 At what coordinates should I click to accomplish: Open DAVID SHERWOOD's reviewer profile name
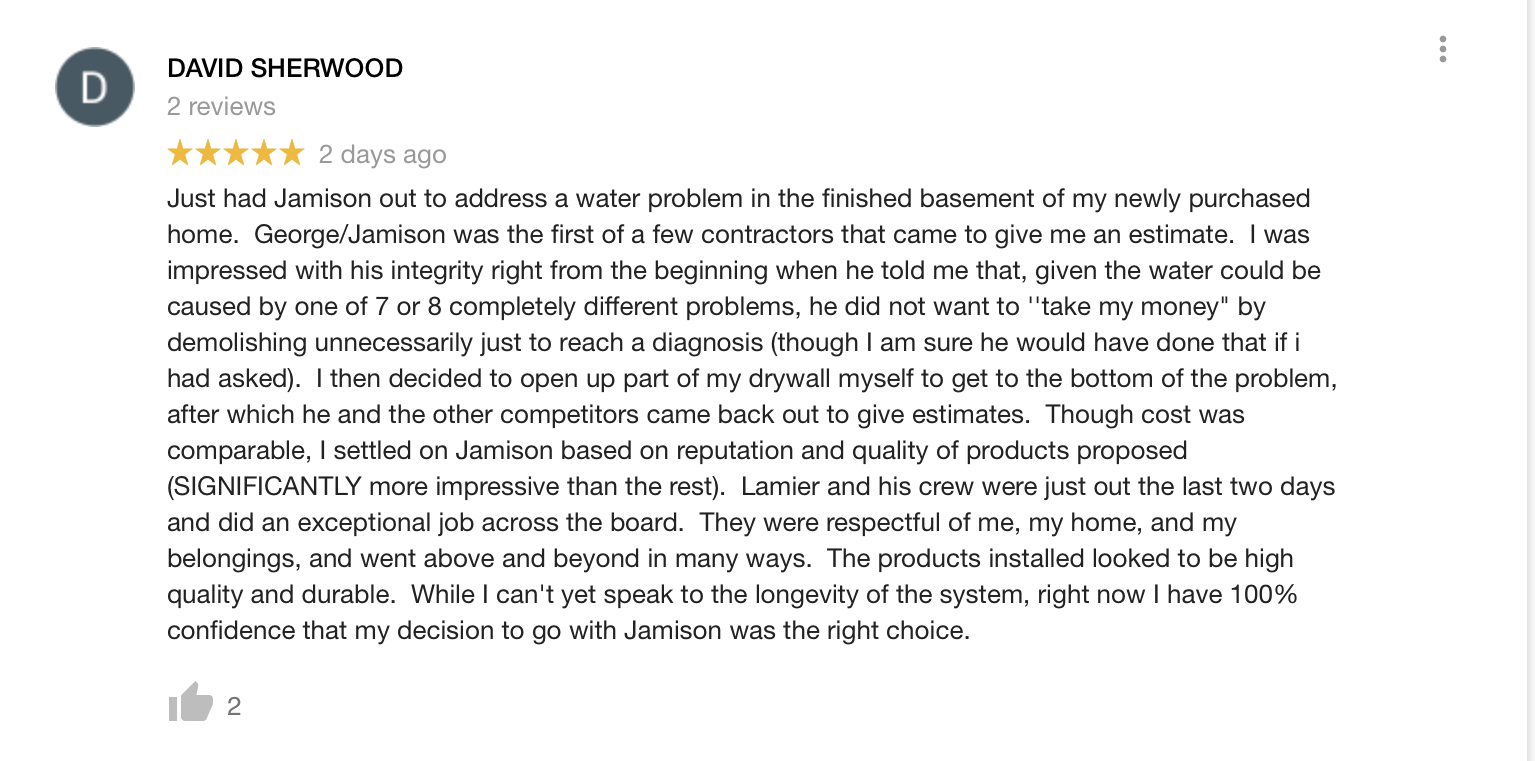[285, 68]
